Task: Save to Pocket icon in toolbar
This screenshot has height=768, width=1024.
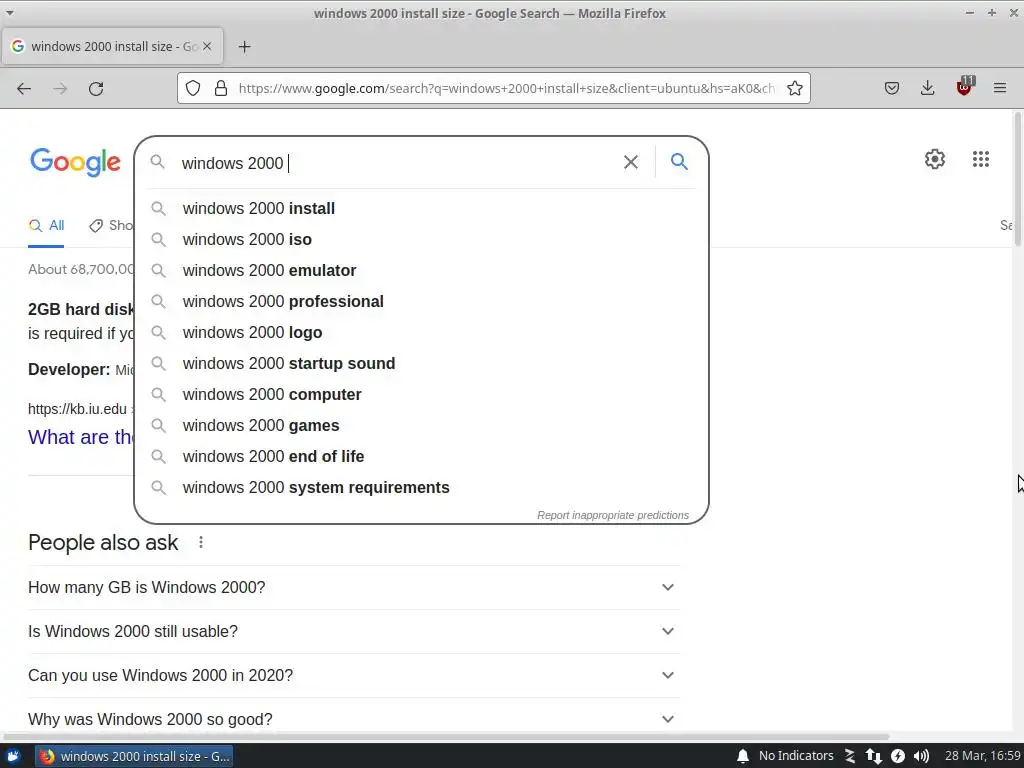Action: click(x=891, y=88)
